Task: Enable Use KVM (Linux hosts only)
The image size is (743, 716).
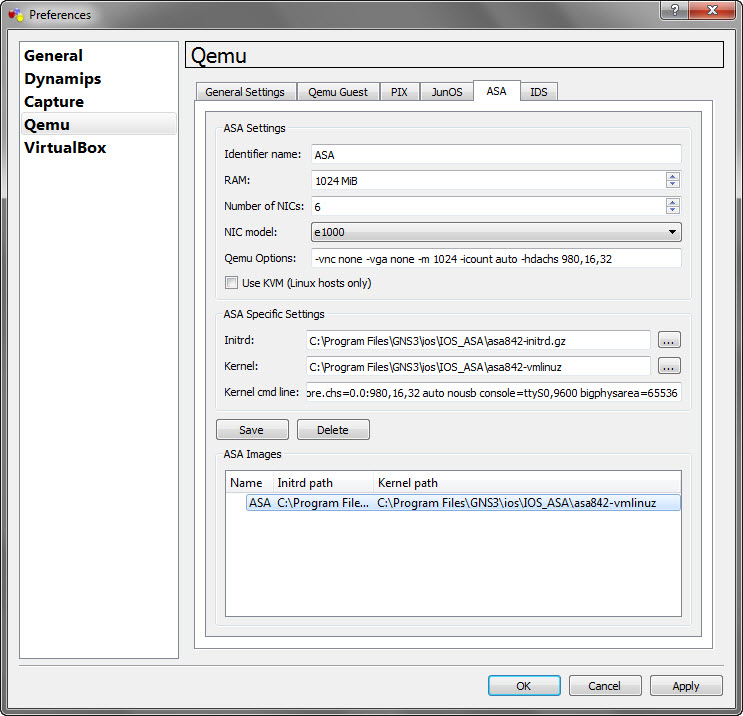Action: [x=231, y=283]
